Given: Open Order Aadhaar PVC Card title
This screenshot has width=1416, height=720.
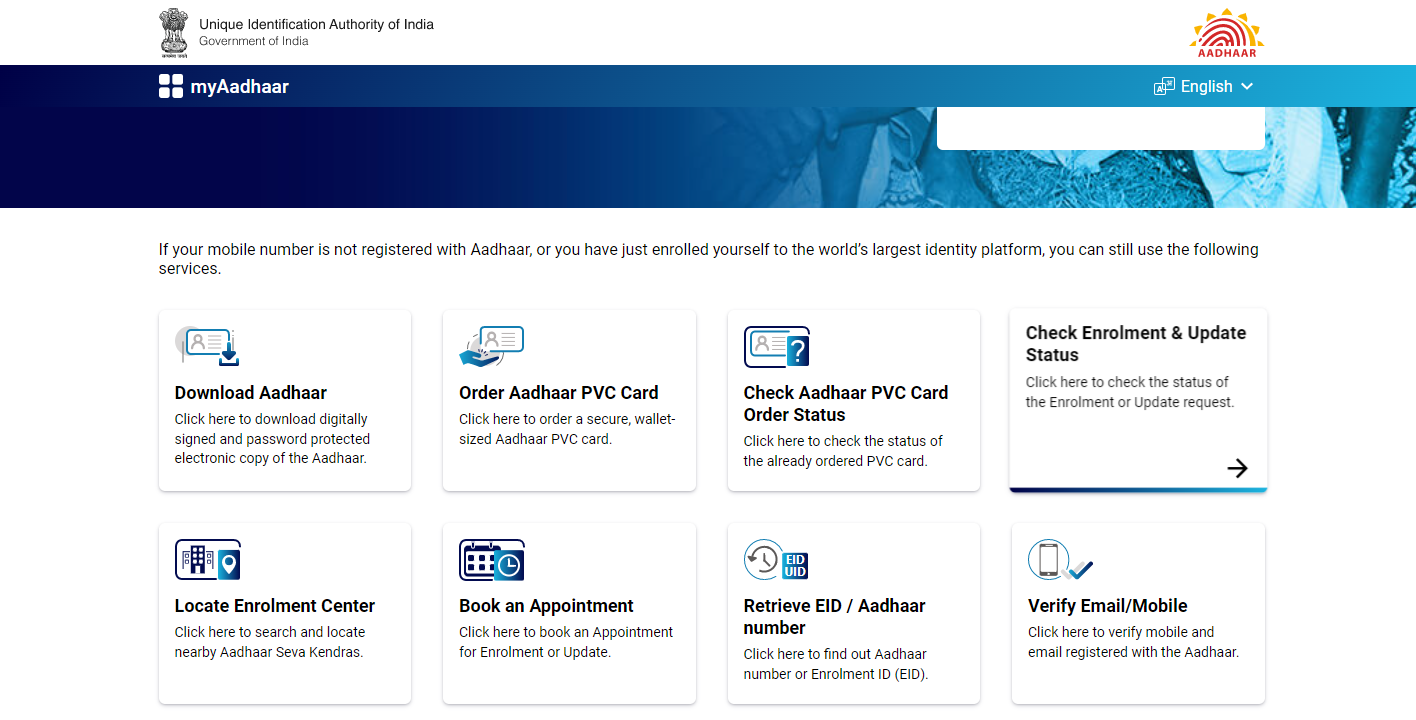Looking at the screenshot, I should click(559, 393).
